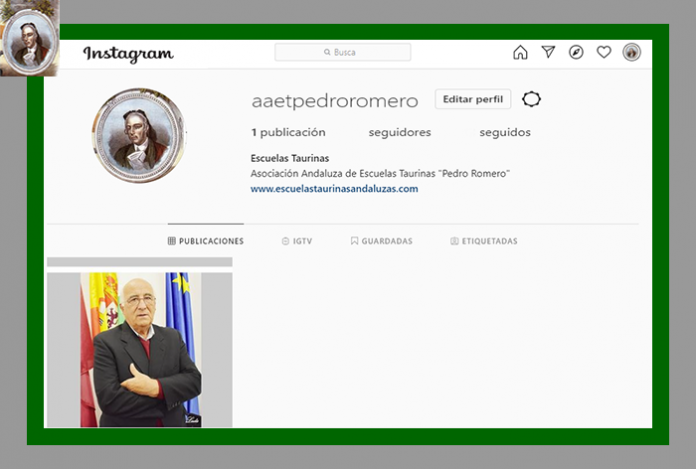The image size is (696, 469).
Task: Open settings gear next to Editar perfil
Action: 531,99
